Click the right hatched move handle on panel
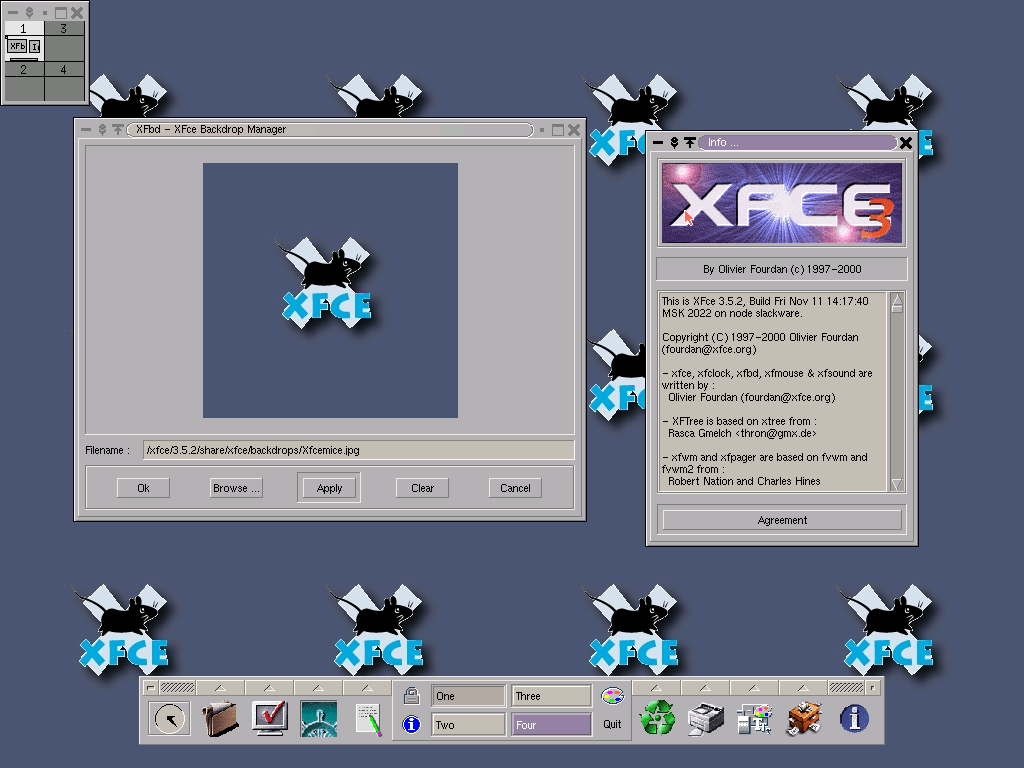Screen dimensions: 1024x768 point(846,688)
